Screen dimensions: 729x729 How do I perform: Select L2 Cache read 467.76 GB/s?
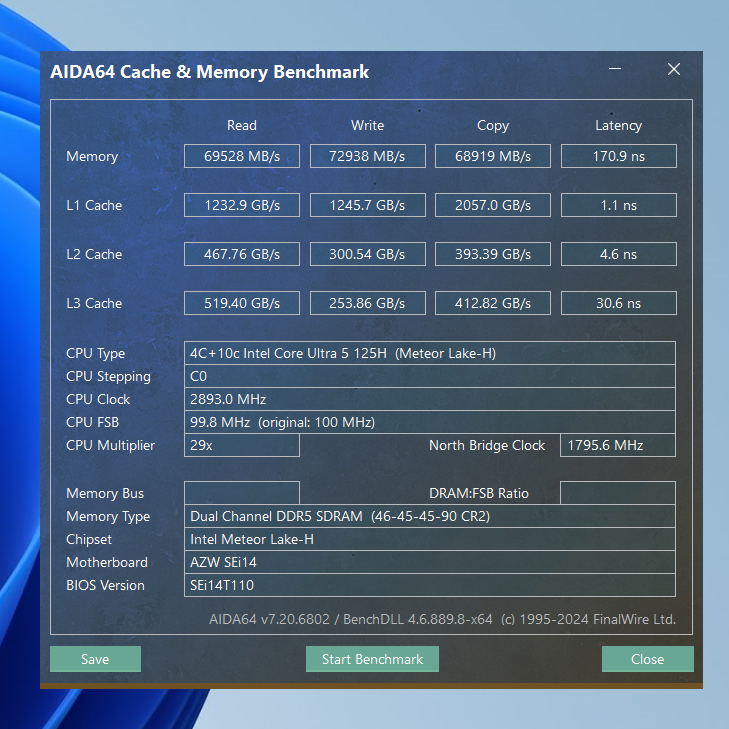pos(242,254)
